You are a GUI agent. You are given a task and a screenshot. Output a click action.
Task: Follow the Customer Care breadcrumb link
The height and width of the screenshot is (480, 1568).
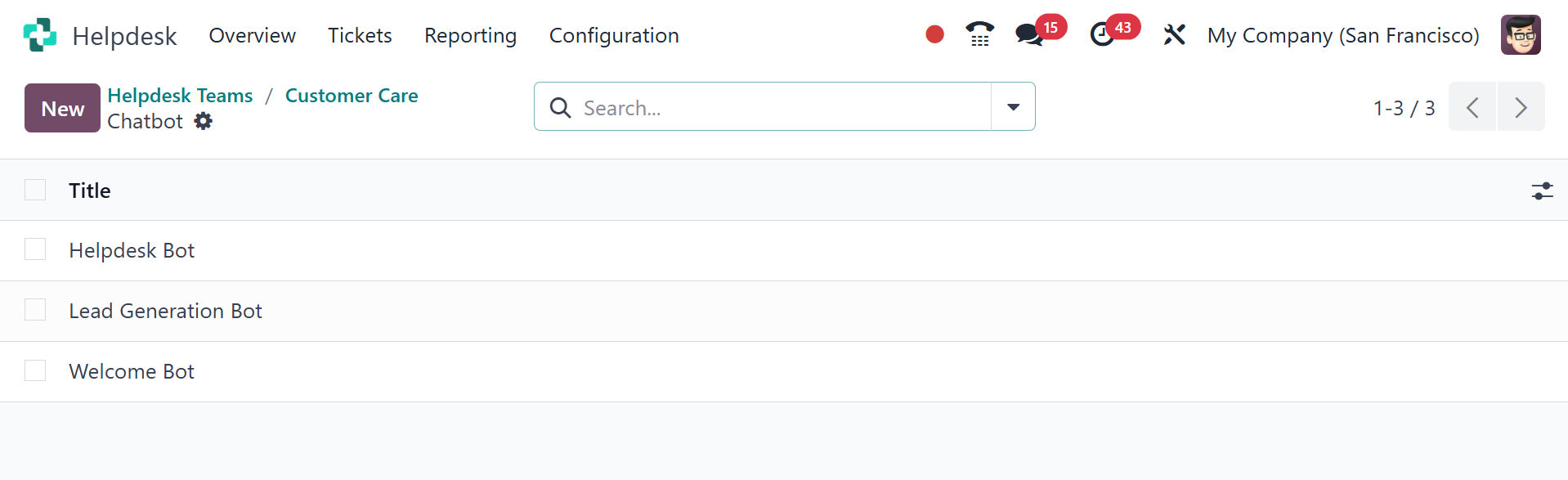pyautogui.click(x=352, y=96)
